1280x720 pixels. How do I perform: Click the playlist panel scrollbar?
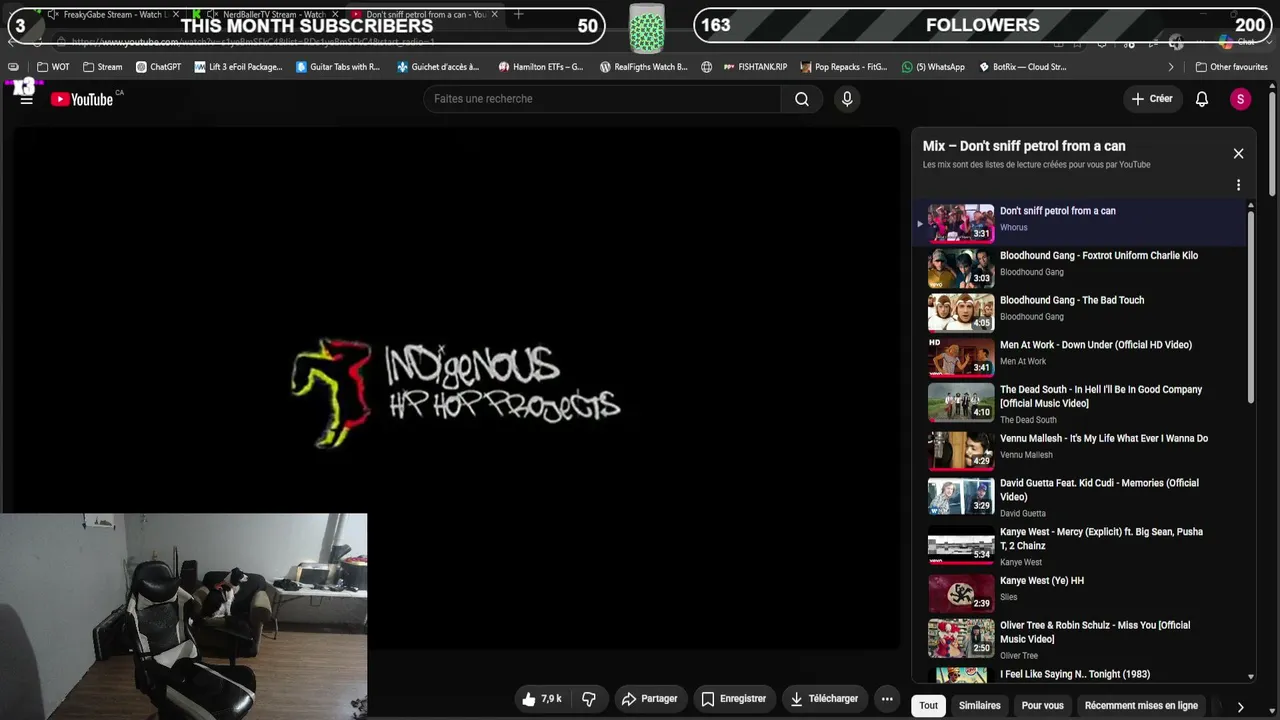pyautogui.click(x=1250, y=305)
